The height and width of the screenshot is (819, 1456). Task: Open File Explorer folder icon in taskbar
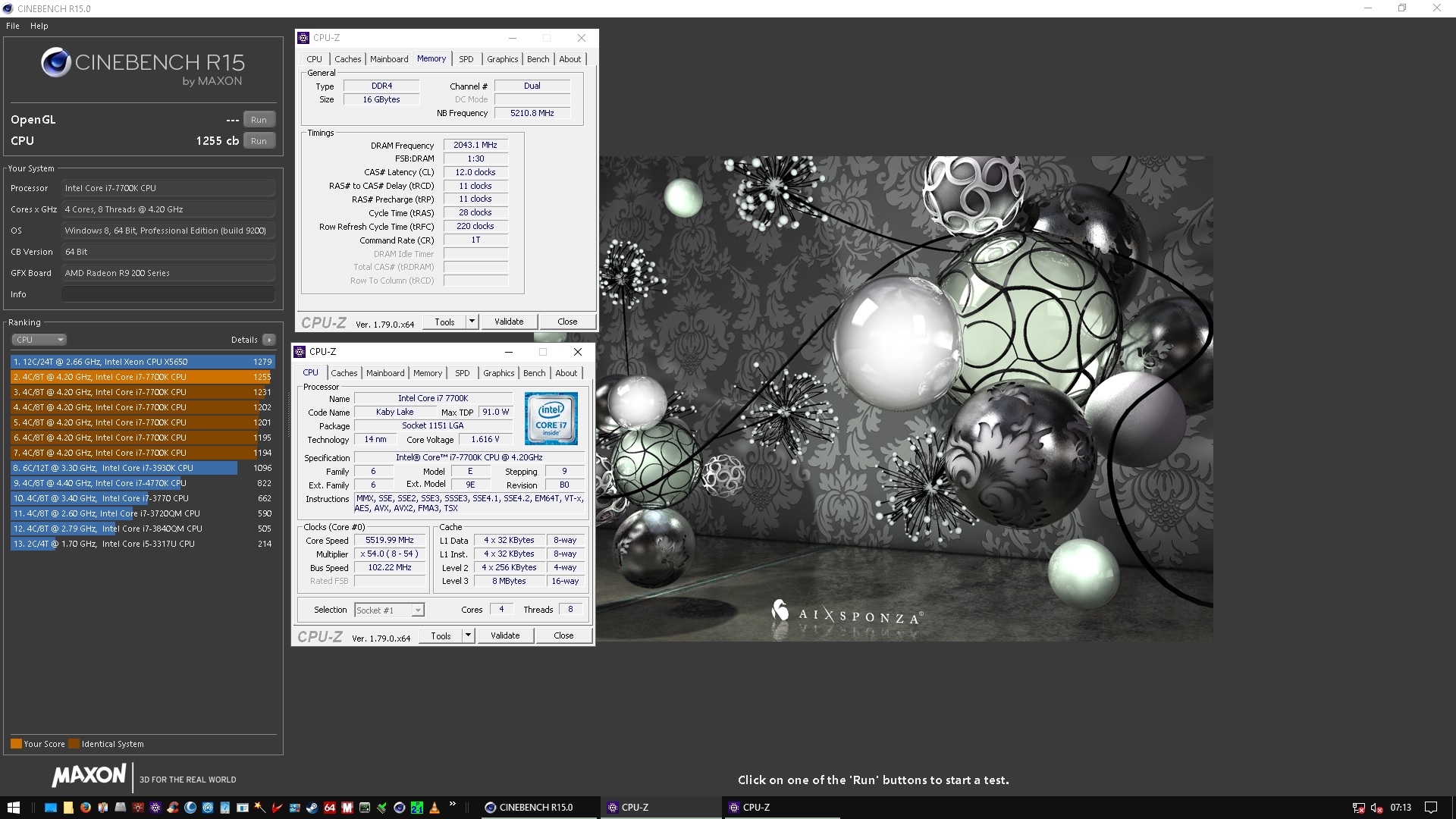pyautogui.click(x=68, y=808)
